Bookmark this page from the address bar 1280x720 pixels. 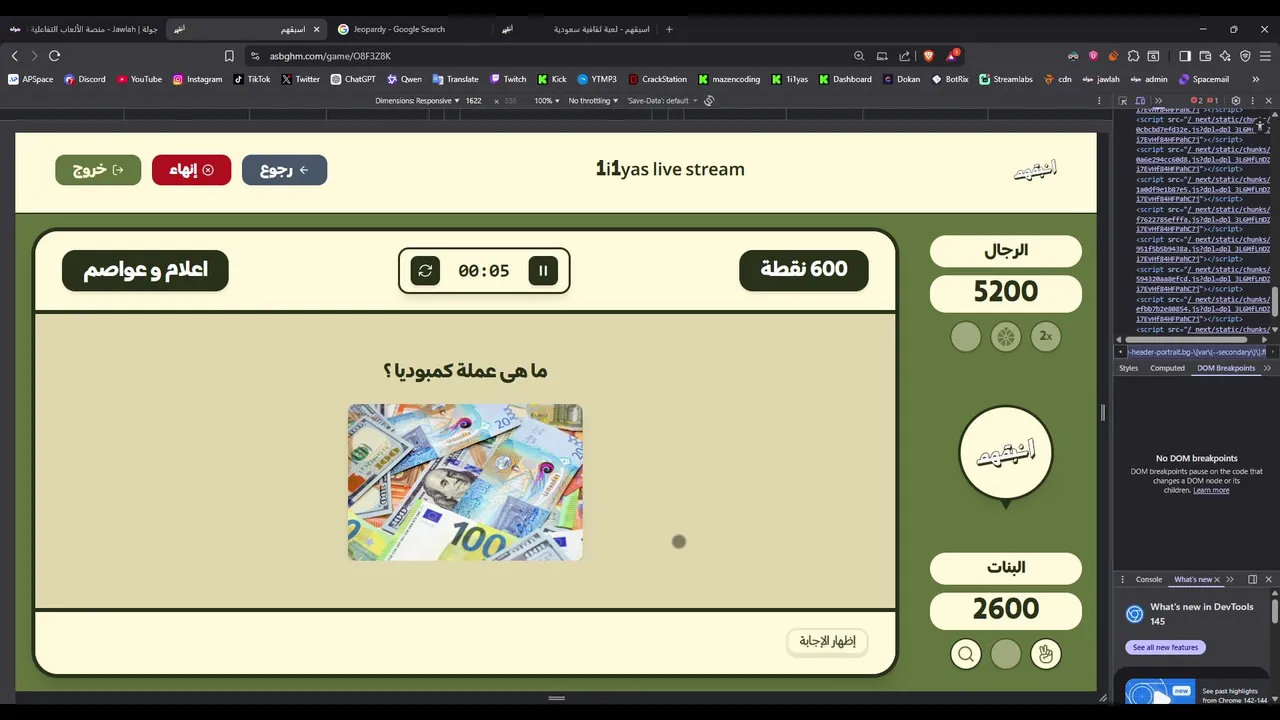[229, 56]
